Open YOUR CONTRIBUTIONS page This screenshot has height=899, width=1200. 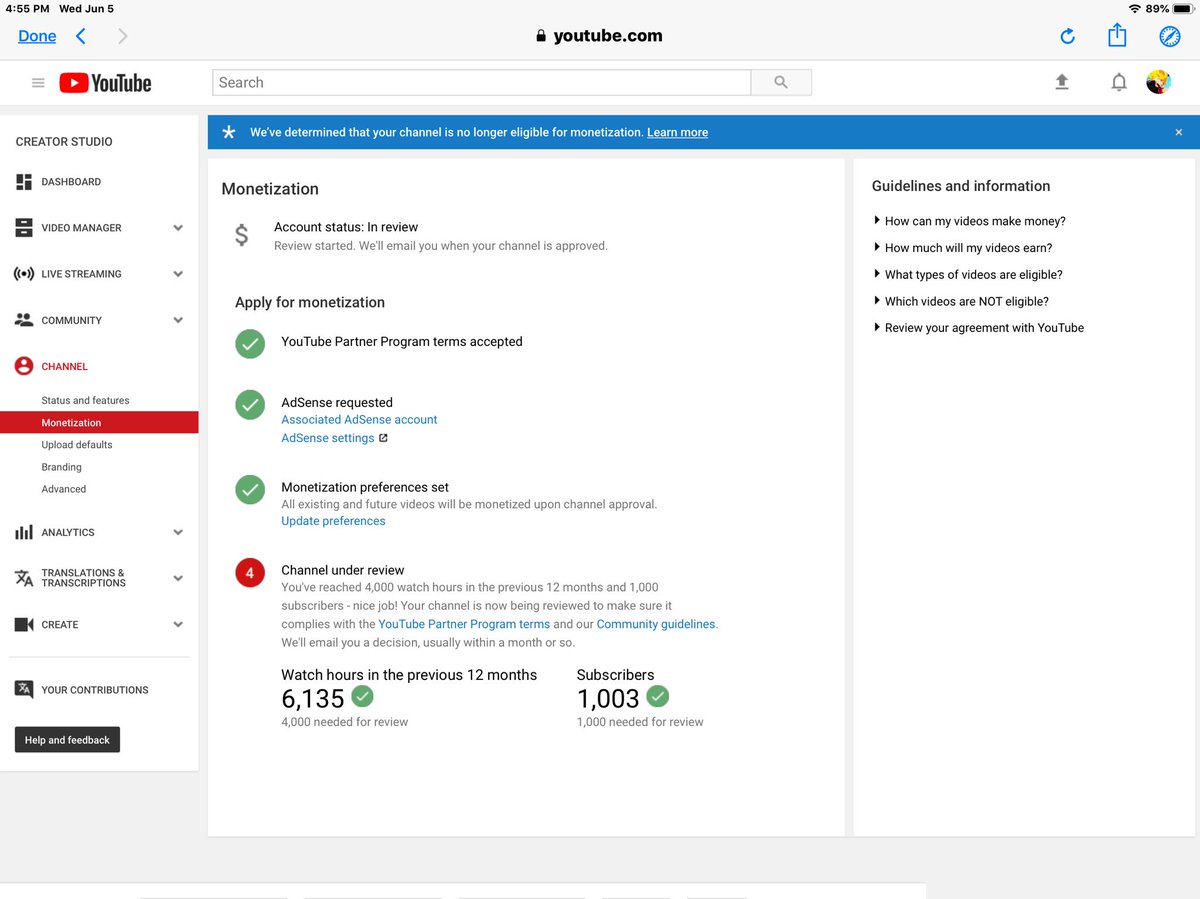coord(95,690)
